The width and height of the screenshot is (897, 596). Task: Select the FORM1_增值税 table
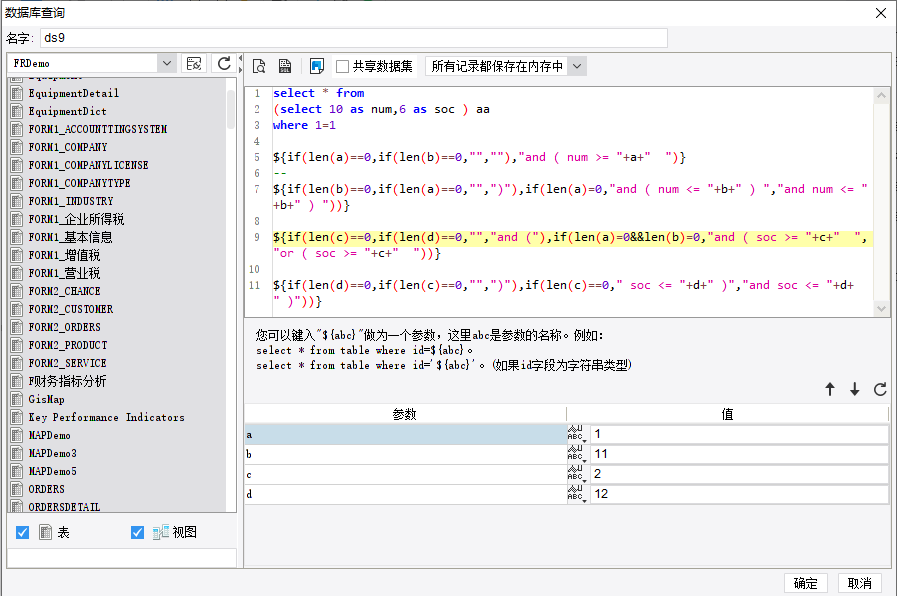pyautogui.click(x=64, y=255)
